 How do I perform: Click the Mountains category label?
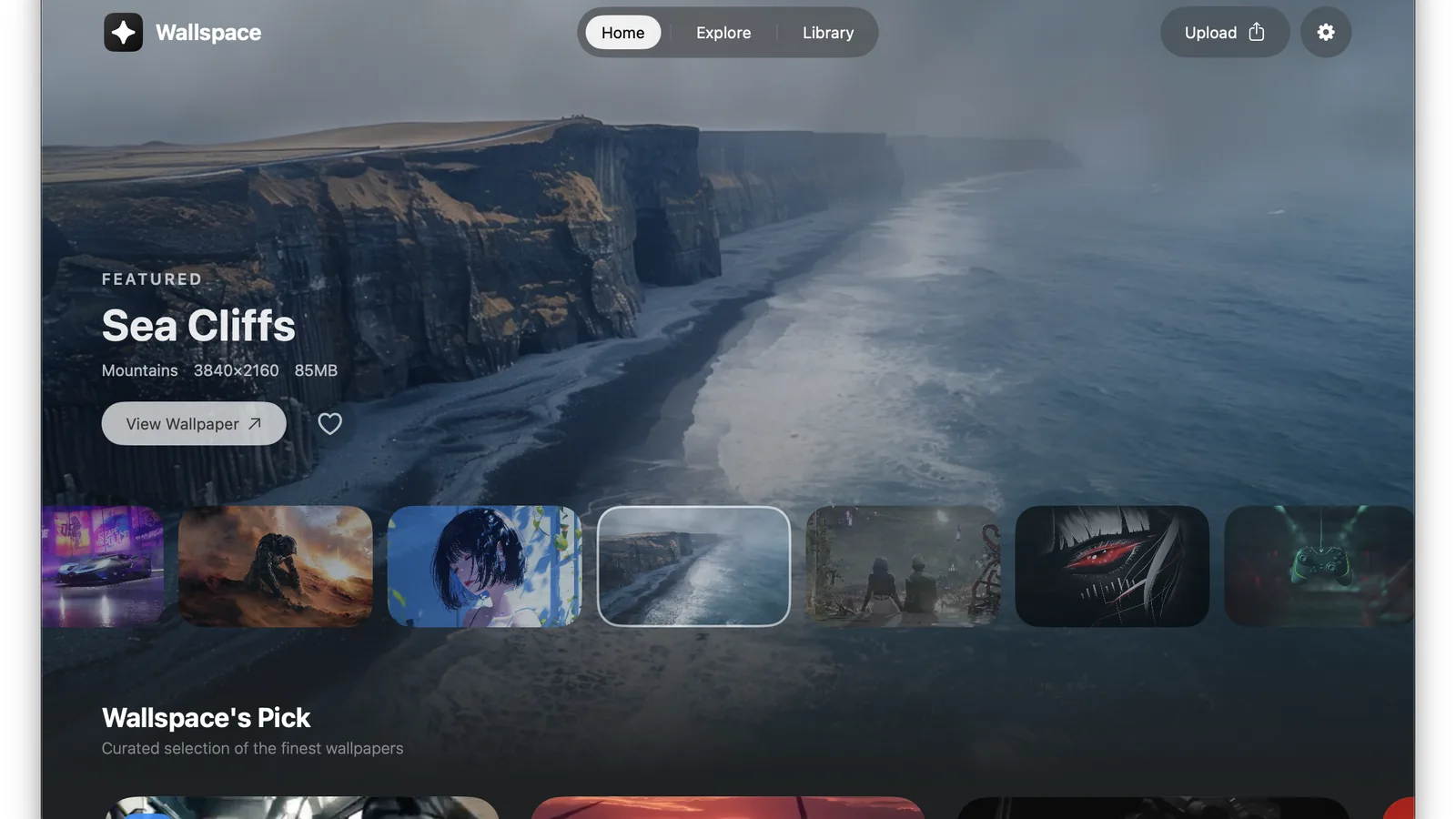tap(140, 370)
